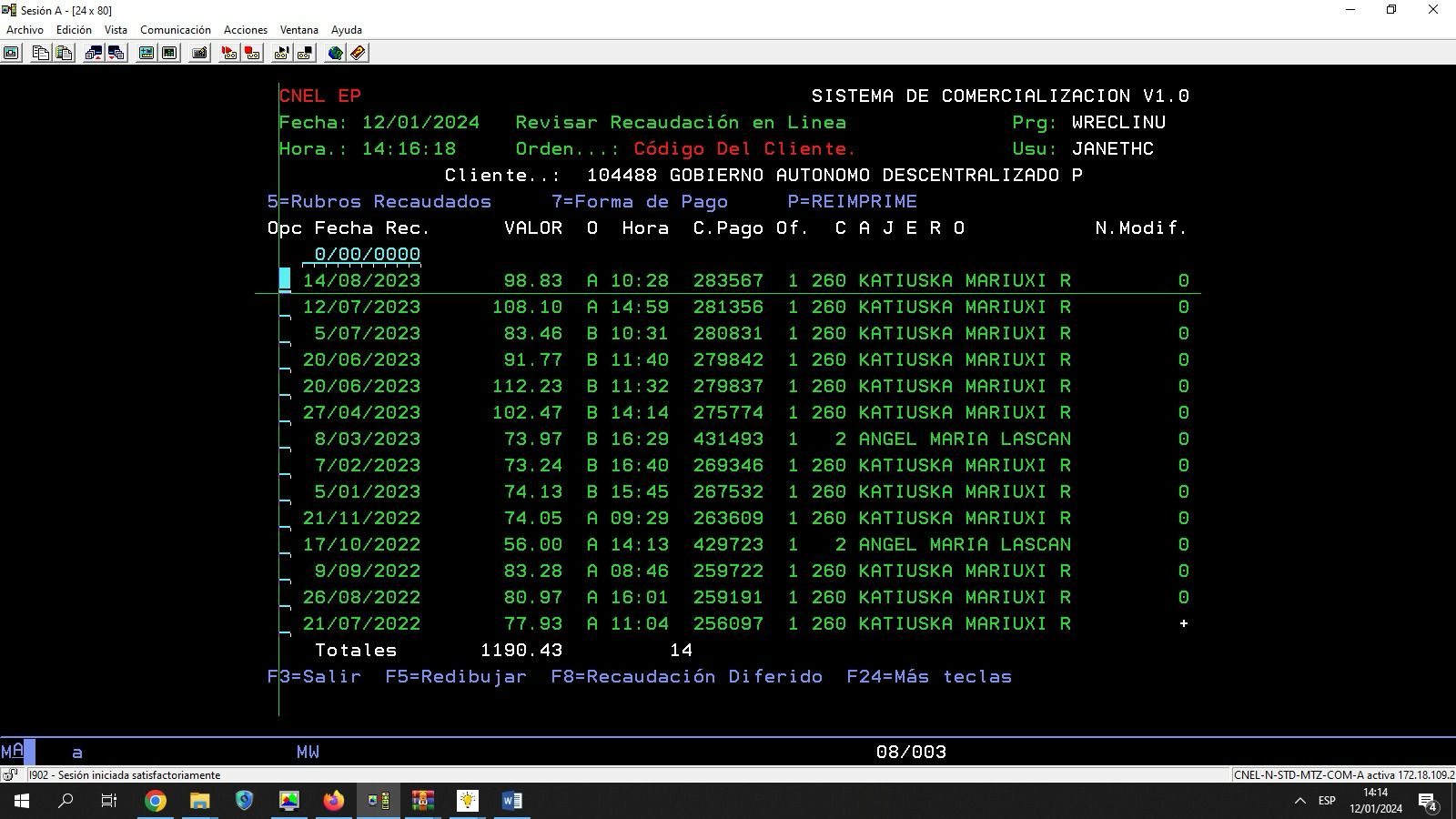1456x819 pixels.
Task: Click the play macro toolbar icon
Action: click(281, 53)
